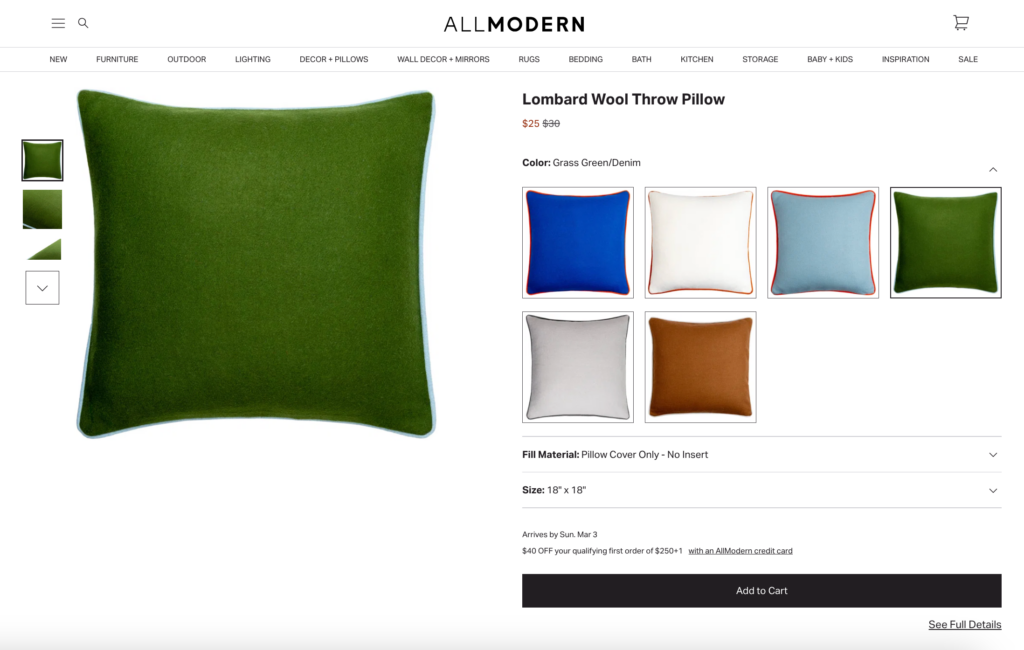View the second pillow close-up thumbnail
Screen dimensions: 1024x650
42,209
